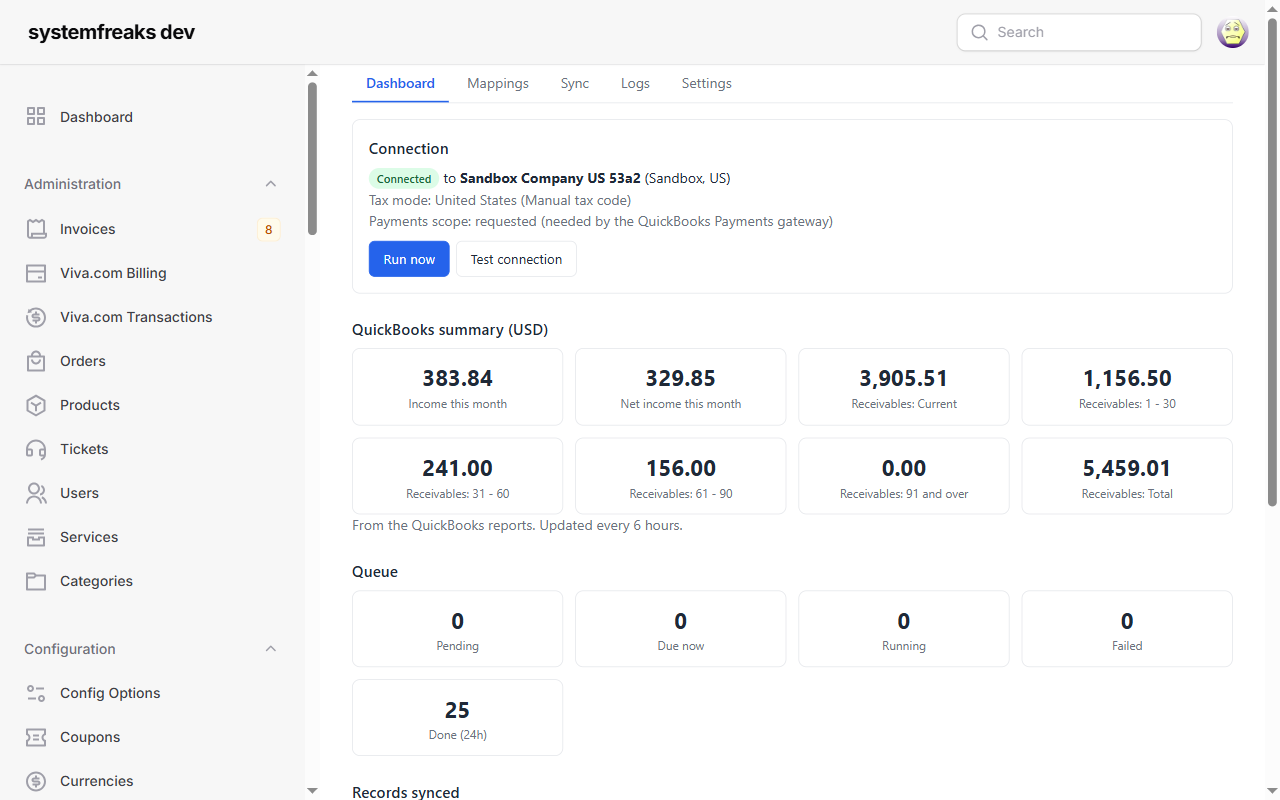Click the systemfreaks dev site title
Viewport: 1280px width, 800px height.
coord(111,32)
